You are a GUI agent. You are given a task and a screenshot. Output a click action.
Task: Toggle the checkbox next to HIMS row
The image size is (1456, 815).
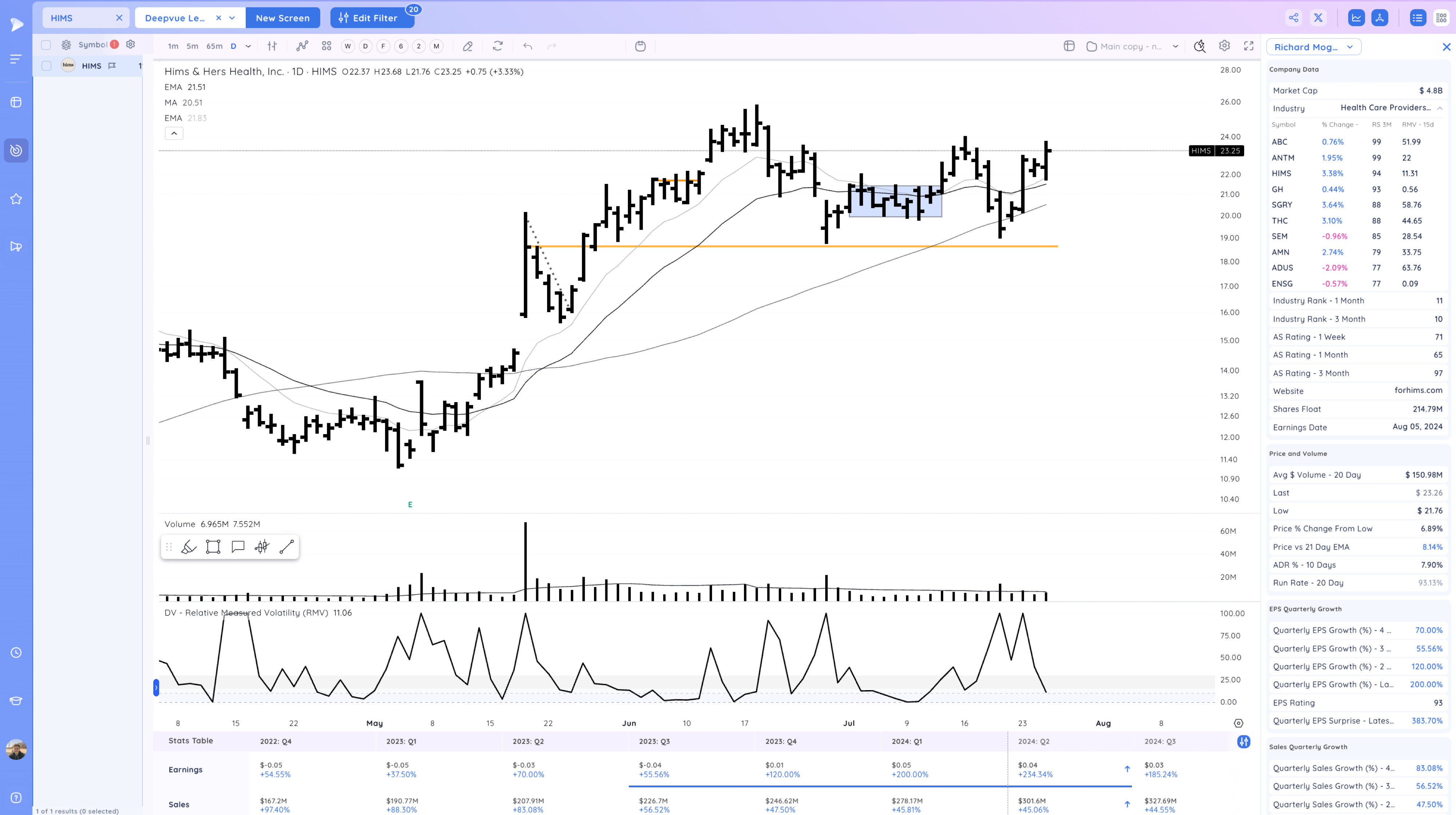click(x=46, y=66)
